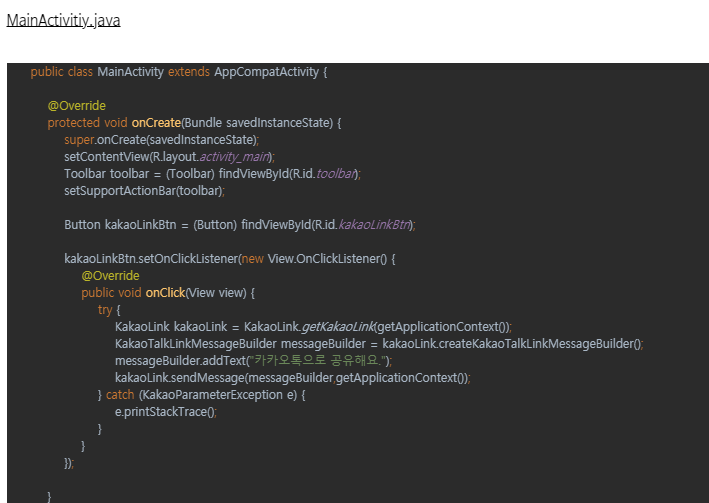This screenshot has width=709, height=503.
Task: Click the setContentView(R.layout.activity_main) line
Action: (170, 157)
